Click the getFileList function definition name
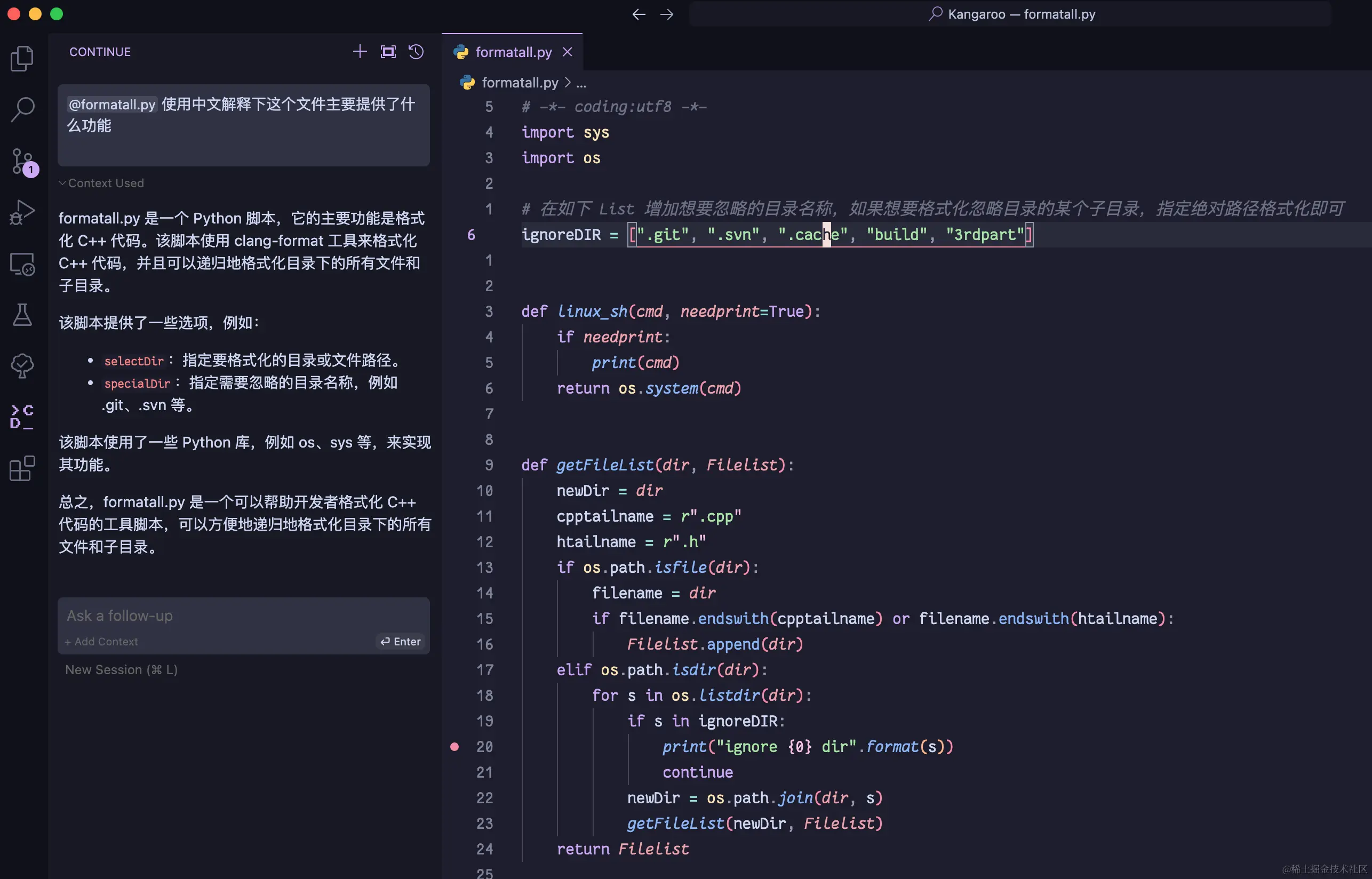Screen dimensions: 1372x879 pos(605,465)
